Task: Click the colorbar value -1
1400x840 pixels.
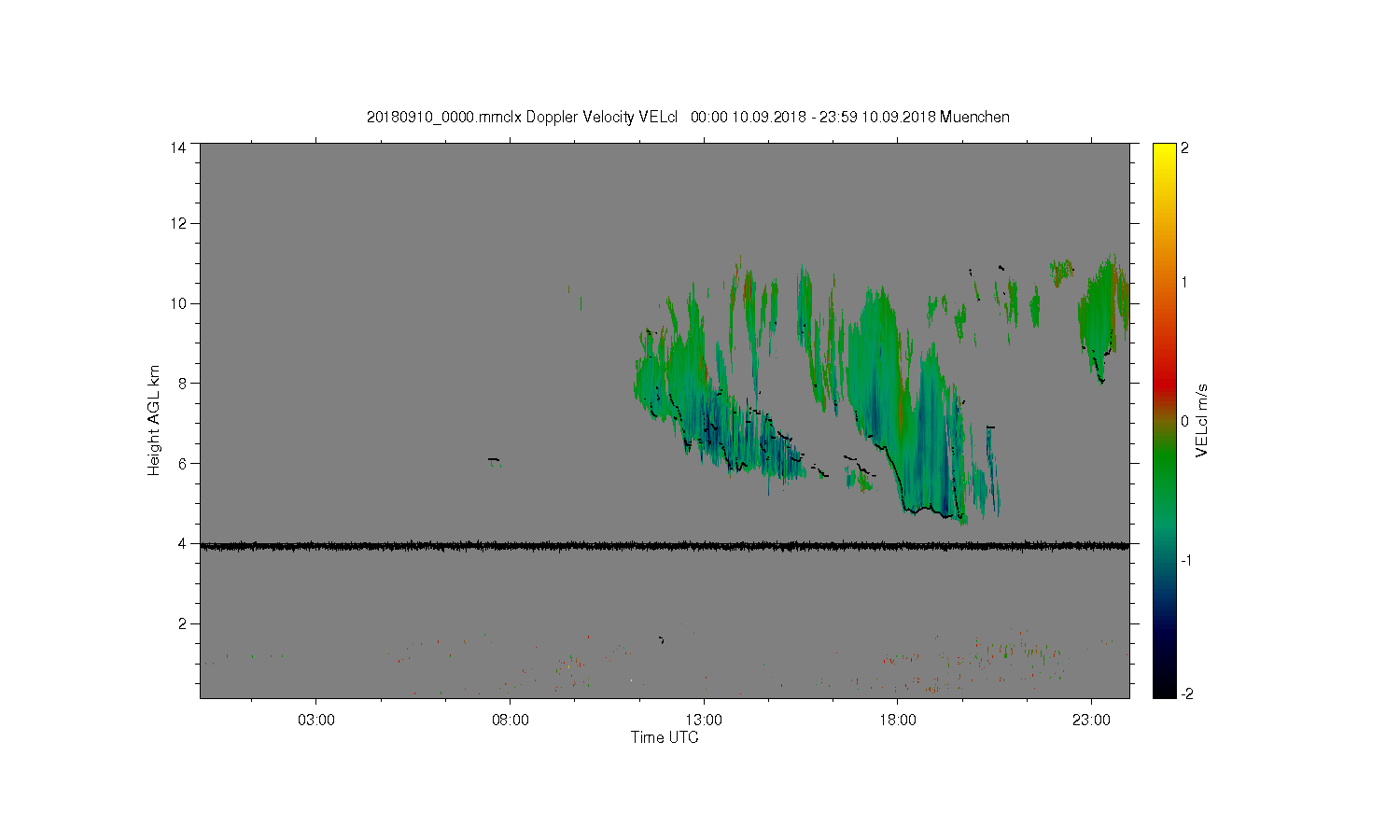Action: click(x=1186, y=560)
